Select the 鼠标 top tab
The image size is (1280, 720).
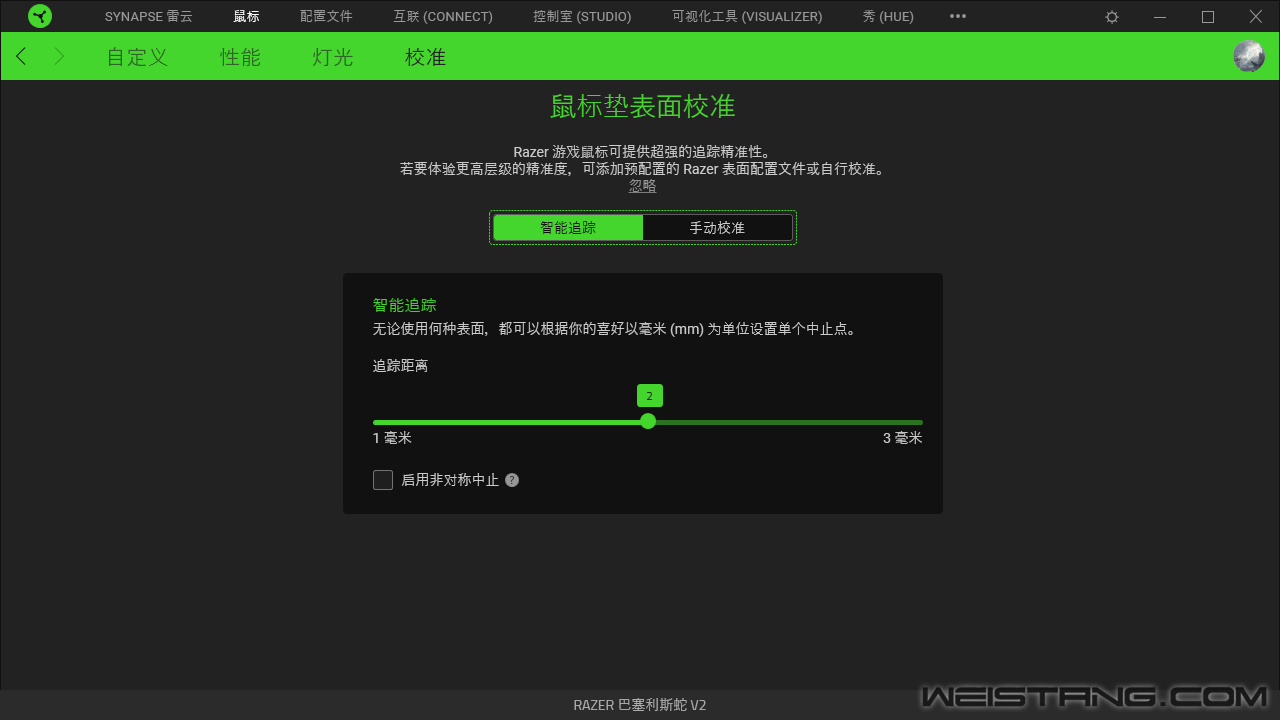click(246, 17)
